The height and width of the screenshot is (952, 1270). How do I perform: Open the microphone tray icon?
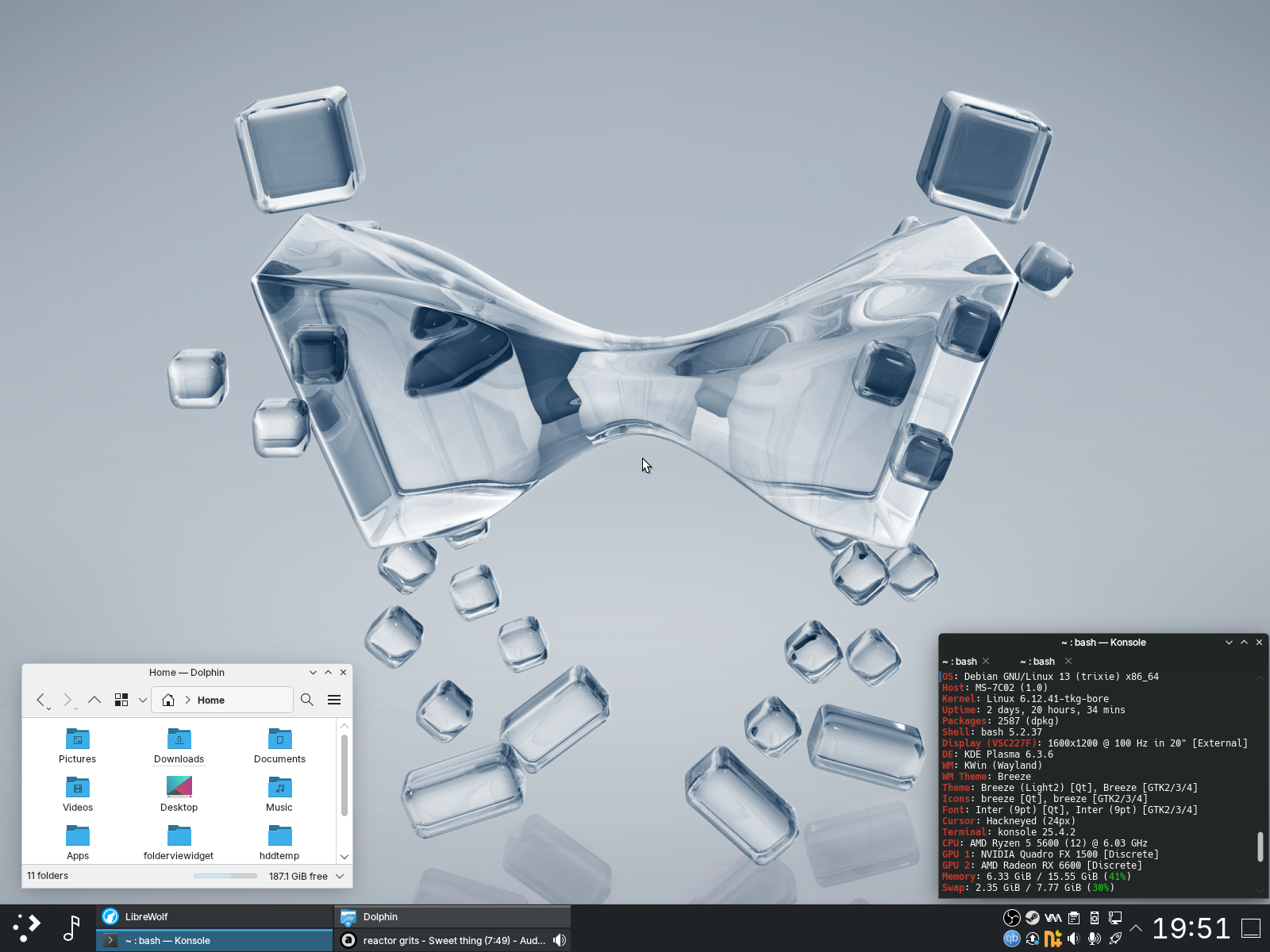[1095, 939]
